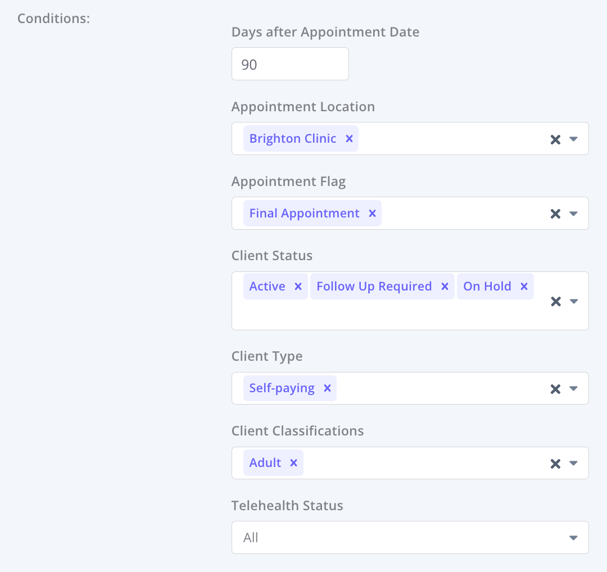Click the Days after Appointment Date field

coord(289,65)
